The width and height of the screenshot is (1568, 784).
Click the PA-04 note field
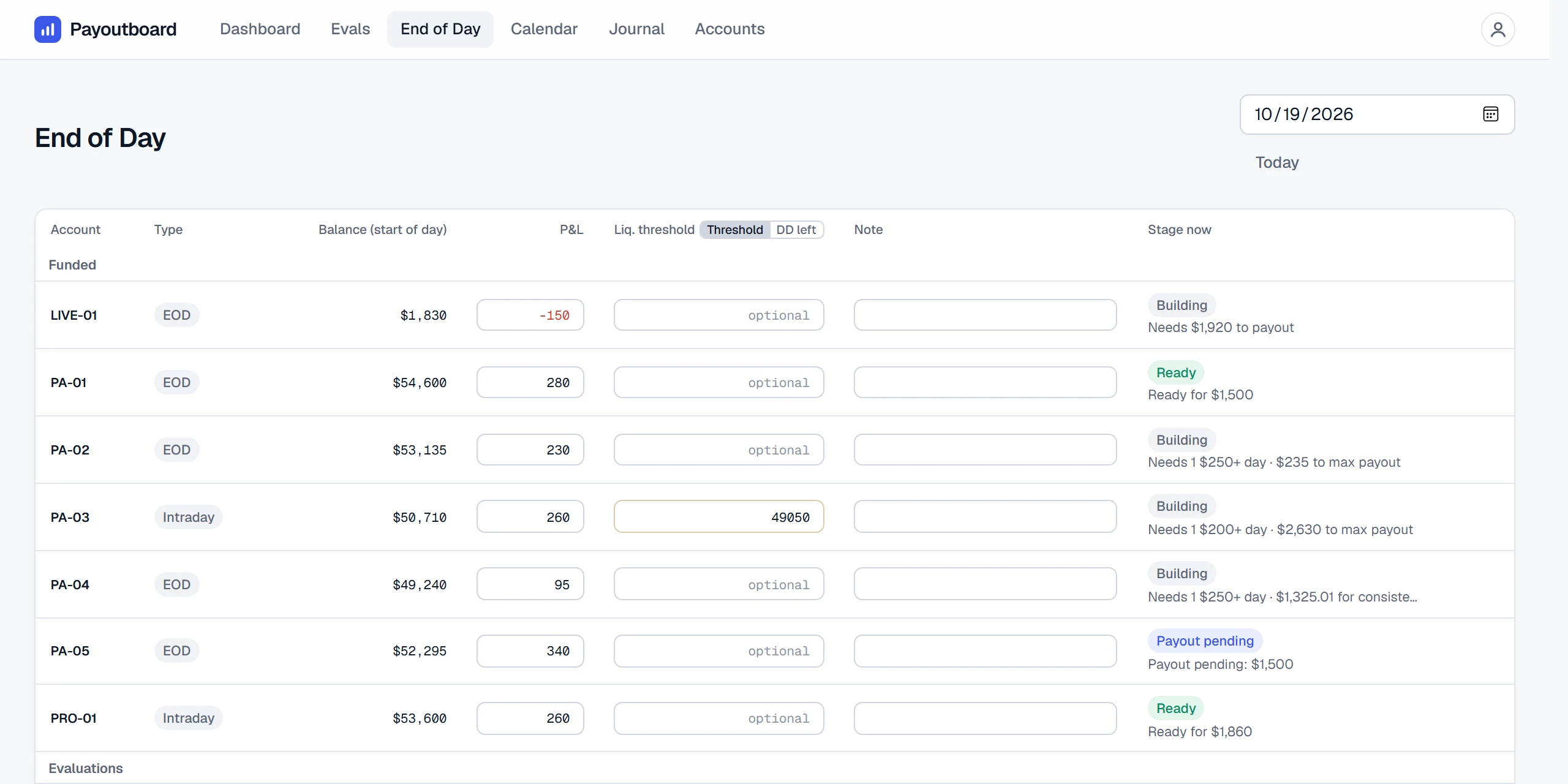tap(986, 584)
